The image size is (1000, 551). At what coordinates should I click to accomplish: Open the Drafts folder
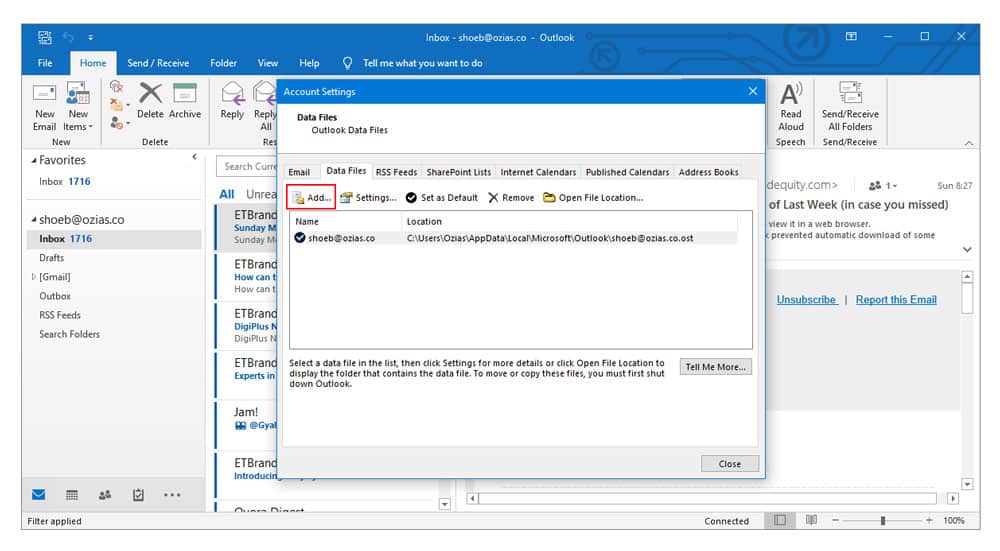(52, 258)
